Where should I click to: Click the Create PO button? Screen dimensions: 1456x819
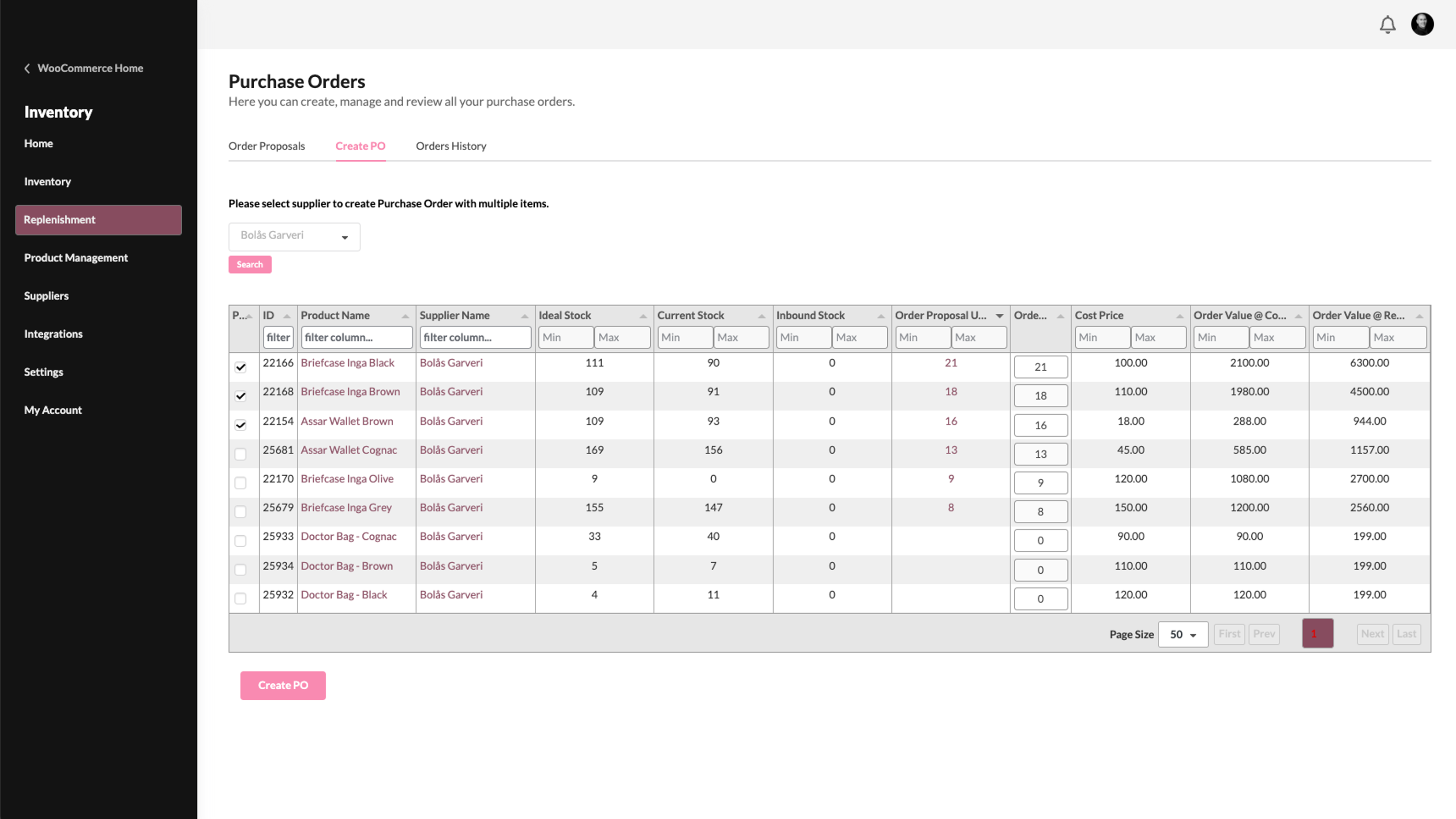[x=283, y=685]
